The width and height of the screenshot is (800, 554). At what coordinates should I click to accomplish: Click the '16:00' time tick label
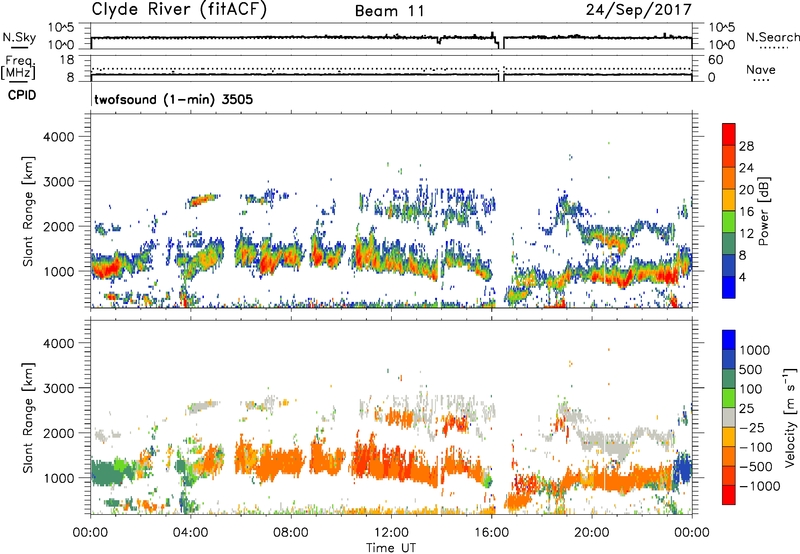[x=491, y=533]
